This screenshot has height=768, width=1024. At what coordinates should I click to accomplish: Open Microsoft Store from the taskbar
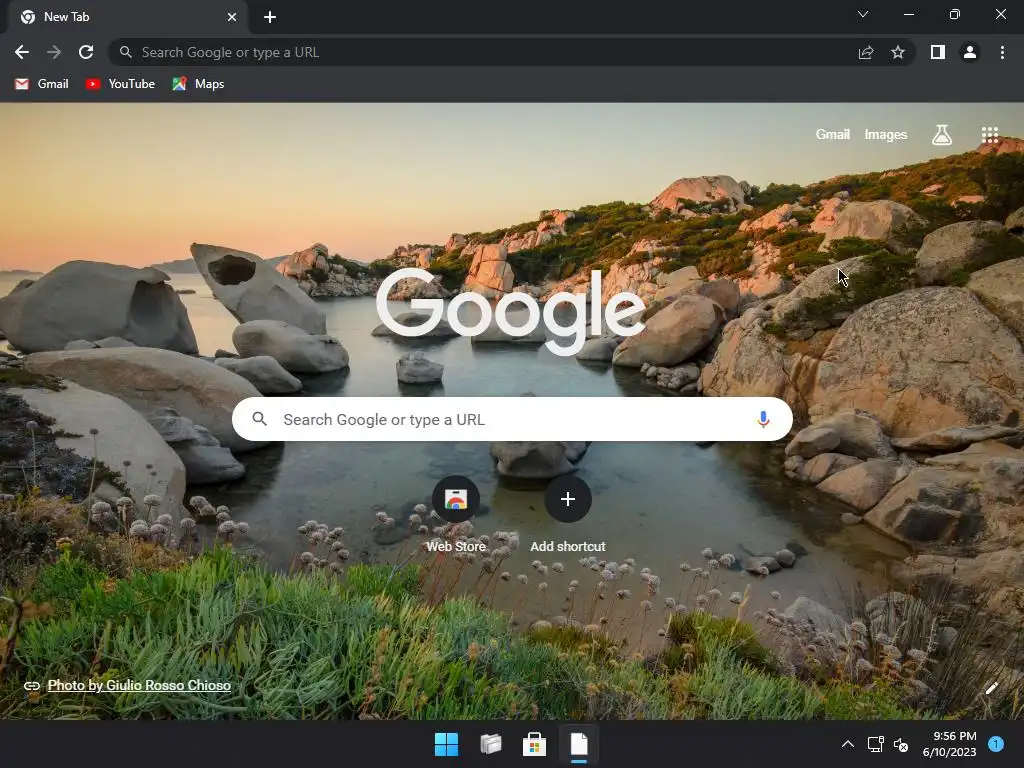click(x=534, y=744)
